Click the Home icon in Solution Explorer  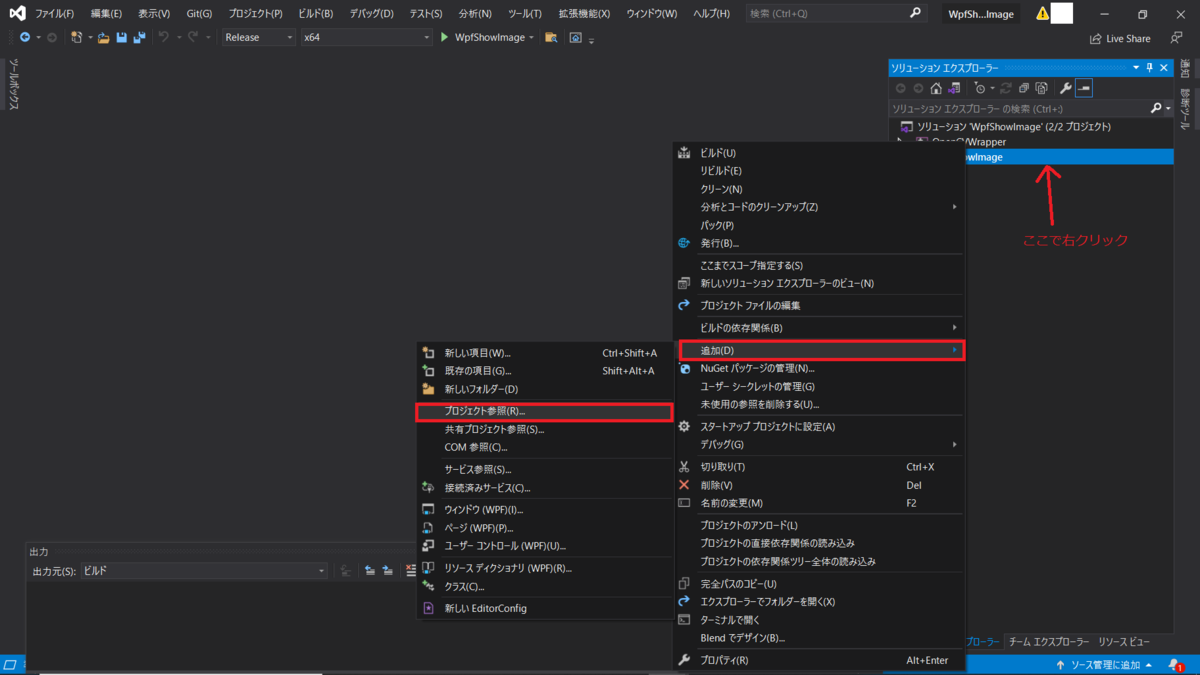(x=936, y=88)
